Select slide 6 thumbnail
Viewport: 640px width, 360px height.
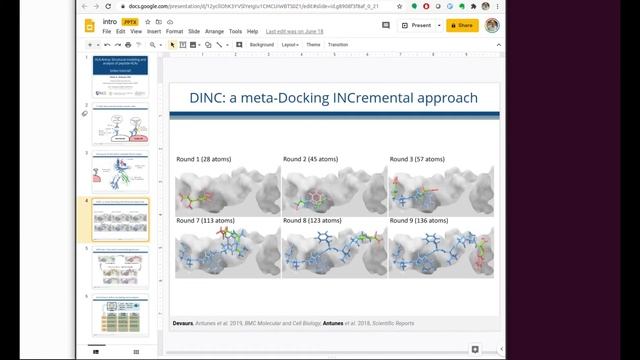(x=120, y=315)
